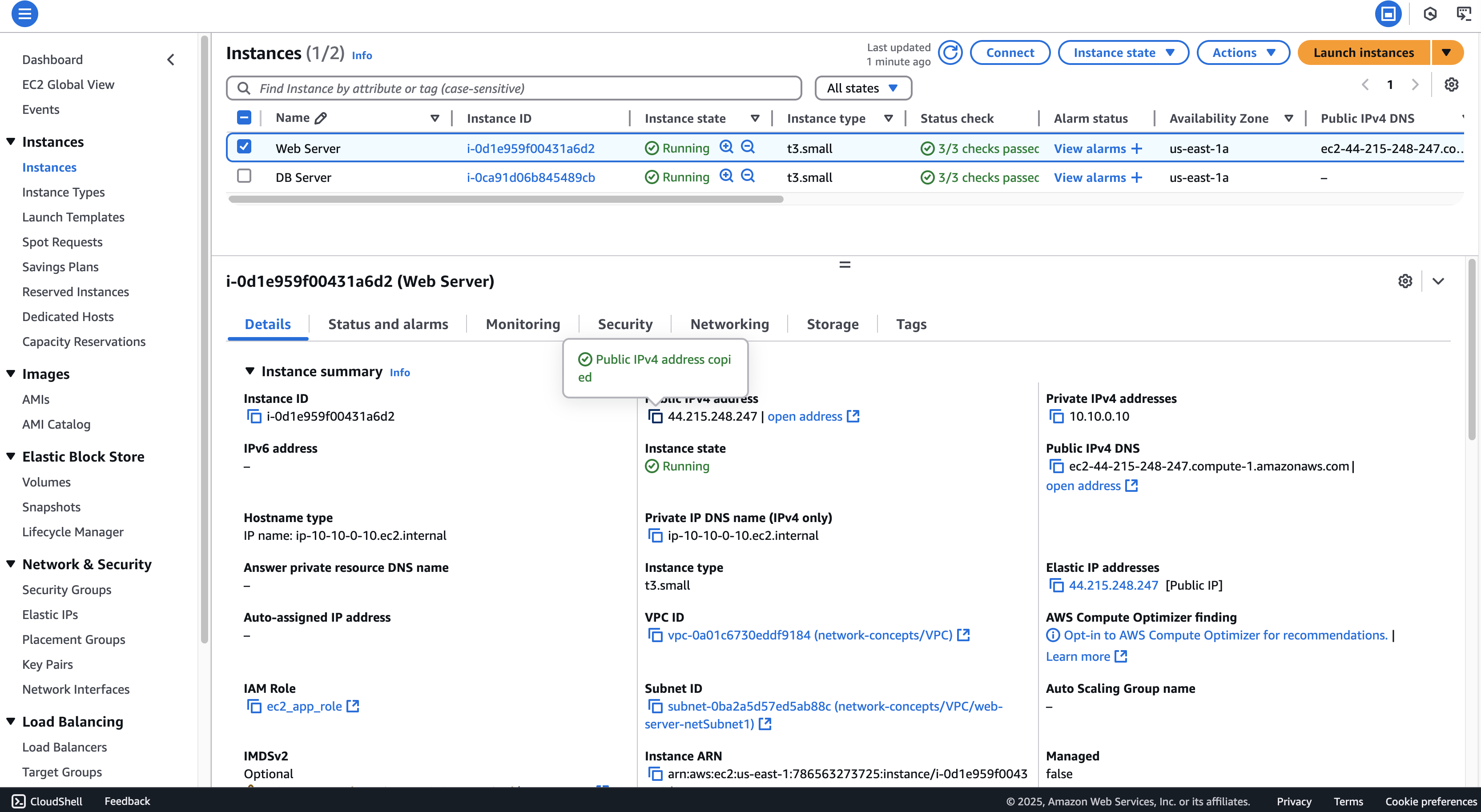Click the Launch instances button

[1364, 53]
